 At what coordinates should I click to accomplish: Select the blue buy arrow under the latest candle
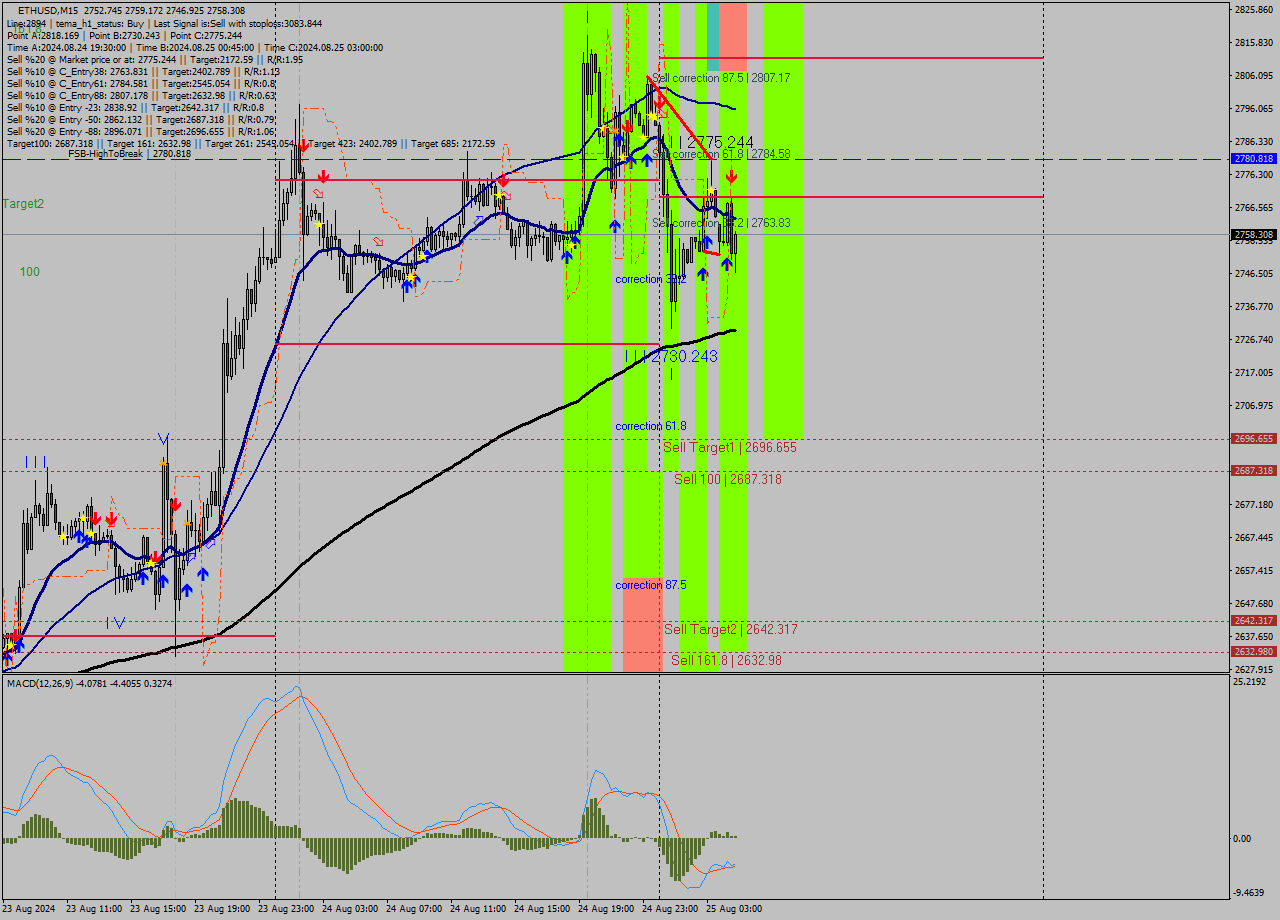[x=727, y=264]
